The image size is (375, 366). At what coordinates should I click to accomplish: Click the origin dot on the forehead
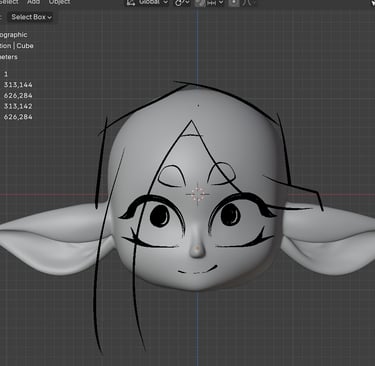click(x=198, y=106)
